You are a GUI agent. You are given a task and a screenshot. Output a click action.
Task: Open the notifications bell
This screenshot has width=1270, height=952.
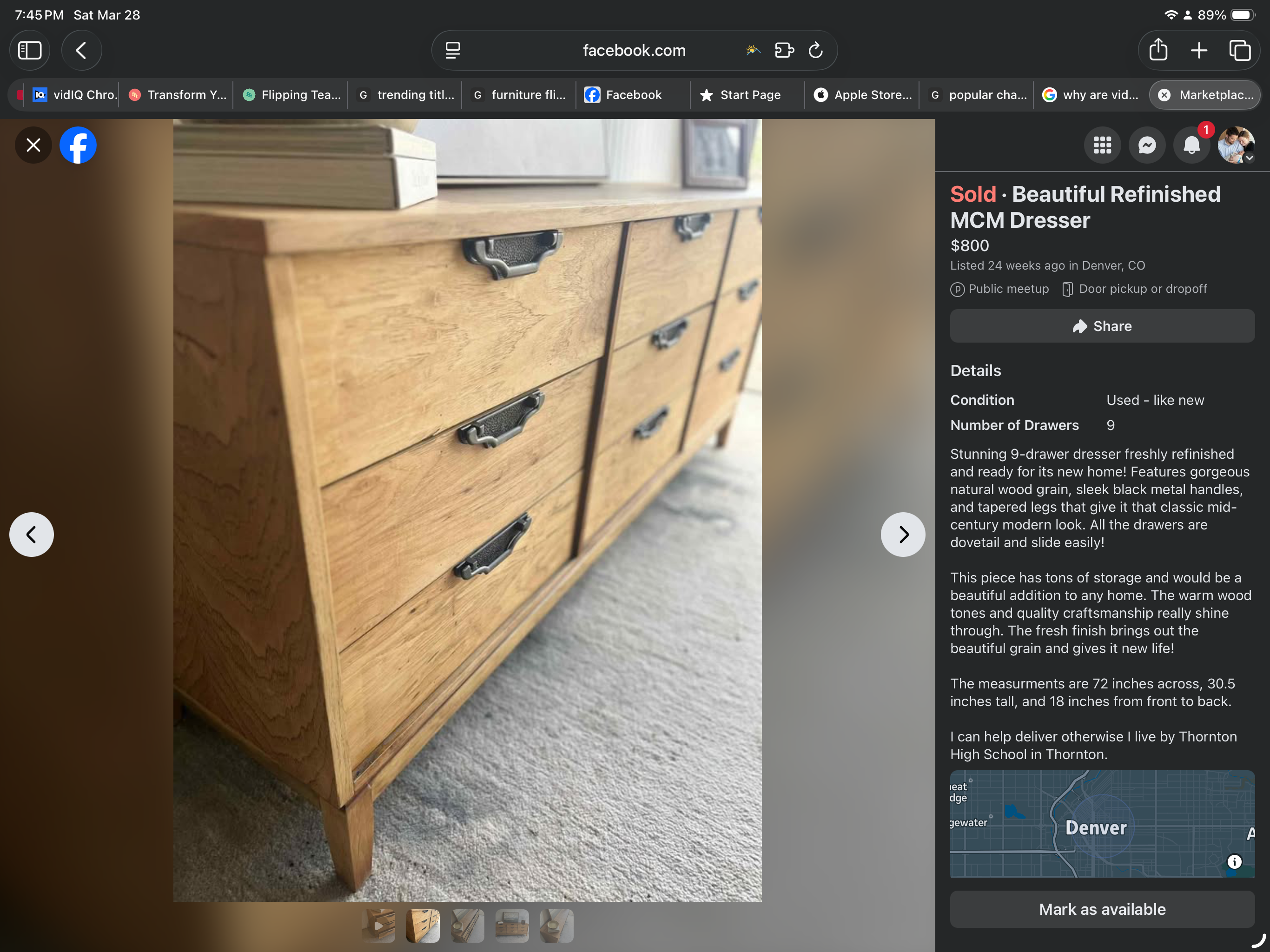(1191, 145)
